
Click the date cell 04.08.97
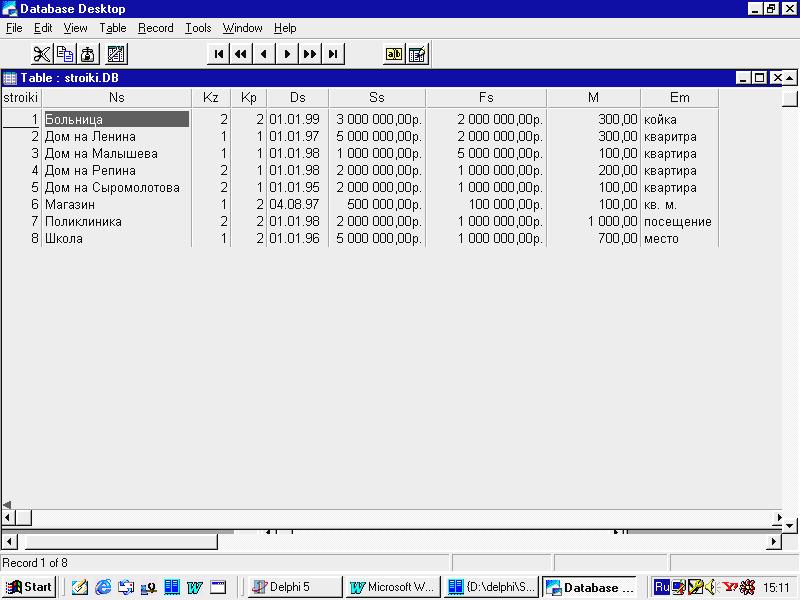(297, 205)
